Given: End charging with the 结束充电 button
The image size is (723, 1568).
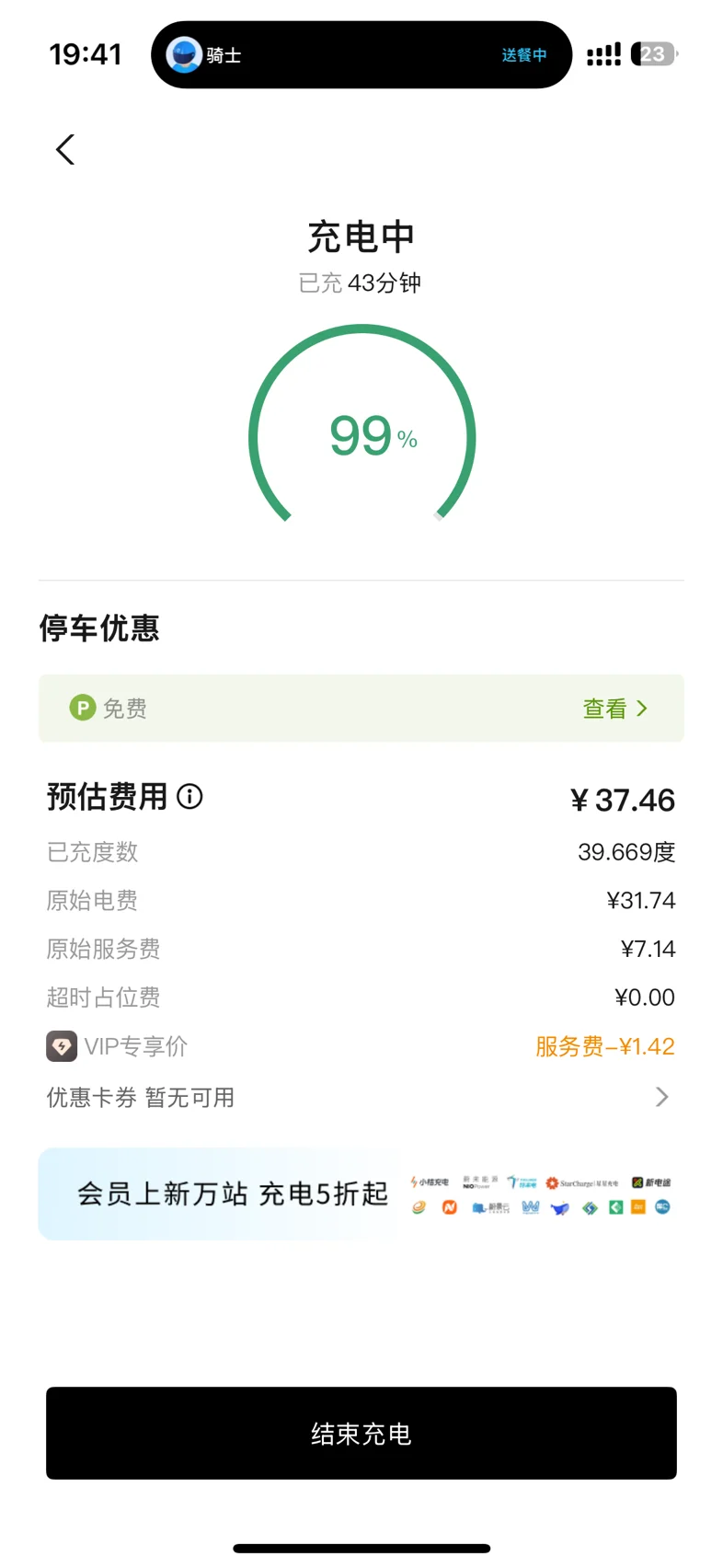Looking at the screenshot, I should click(361, 1434).
